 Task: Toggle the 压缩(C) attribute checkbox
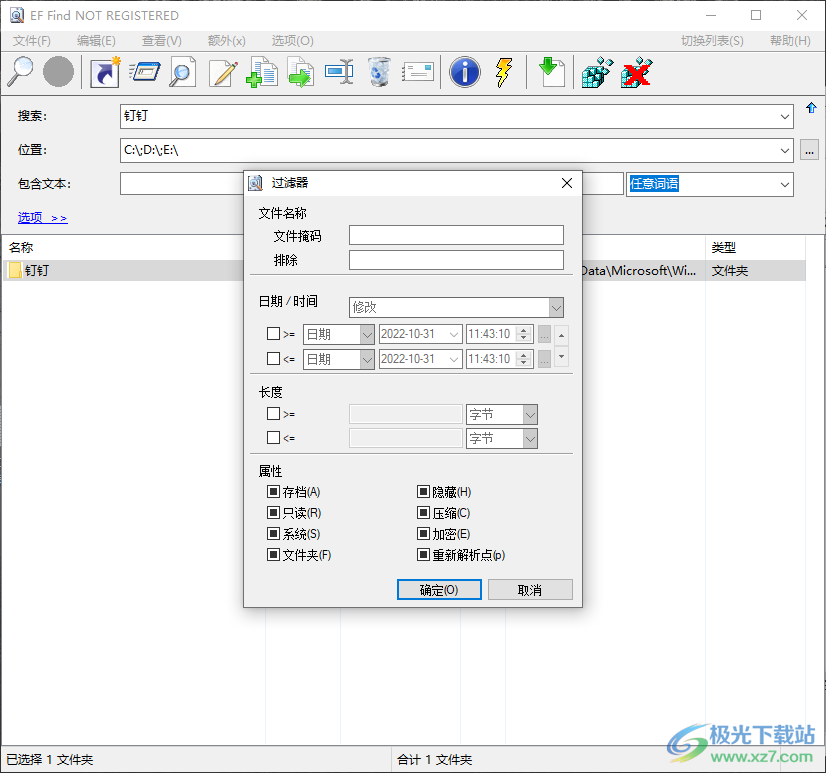pos(423,512)
